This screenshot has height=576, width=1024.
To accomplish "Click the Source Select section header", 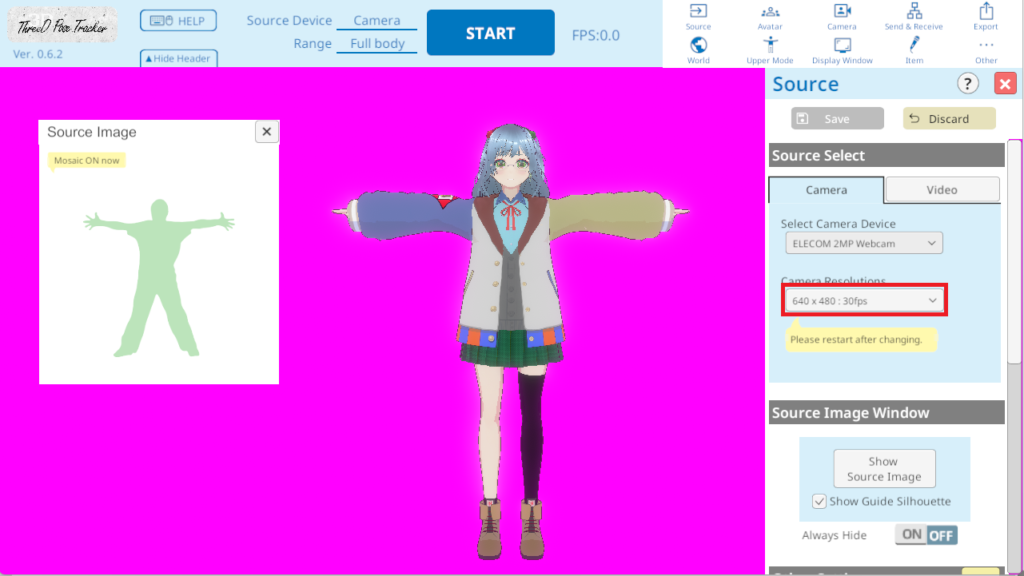I will click(887, 155).
